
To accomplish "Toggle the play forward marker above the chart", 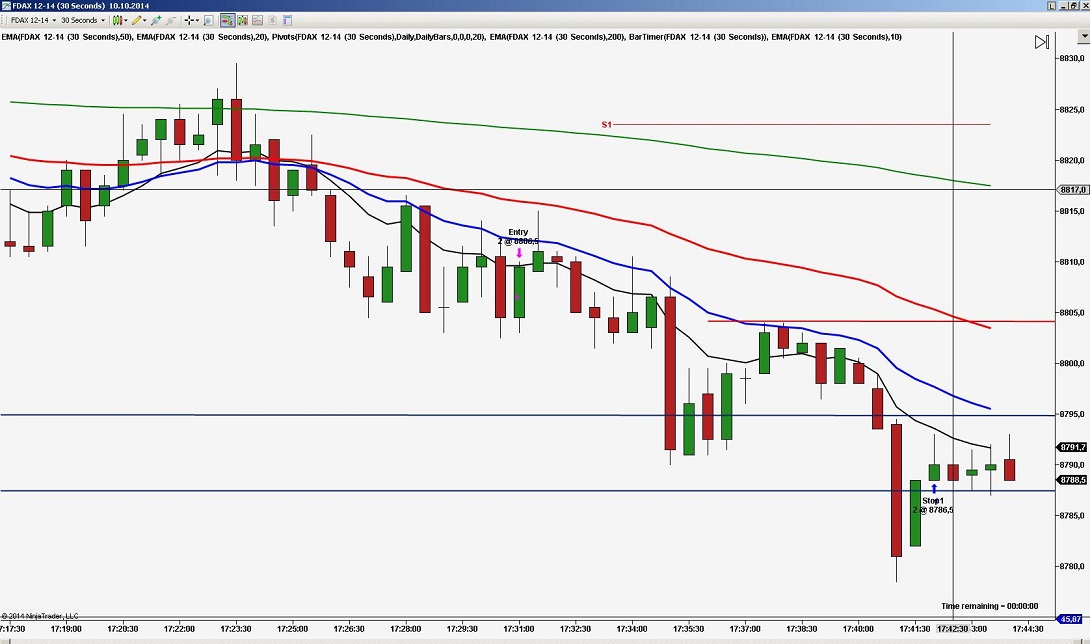I will tap(1041, 42).
